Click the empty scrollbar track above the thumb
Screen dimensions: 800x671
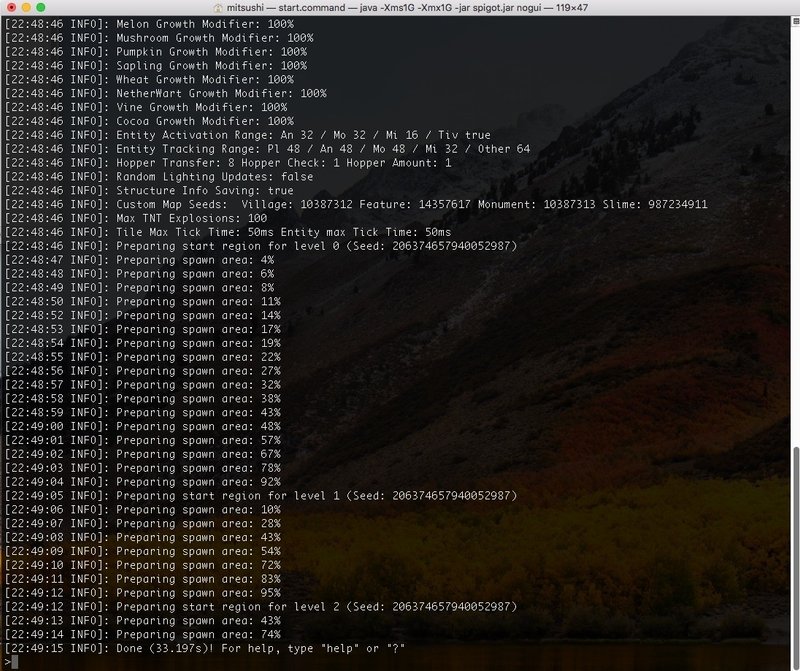click(795, 235)
